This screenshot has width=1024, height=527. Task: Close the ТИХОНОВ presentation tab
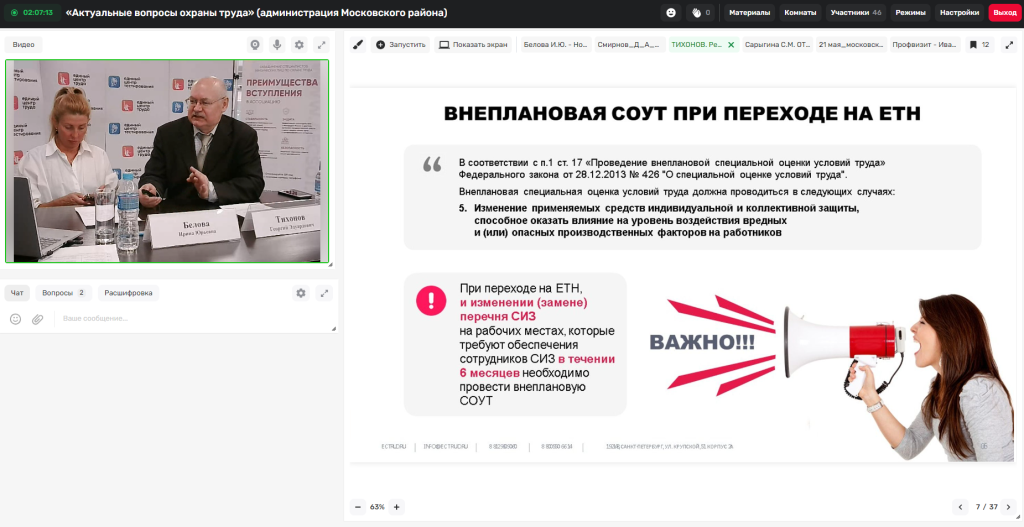point(731,45)
